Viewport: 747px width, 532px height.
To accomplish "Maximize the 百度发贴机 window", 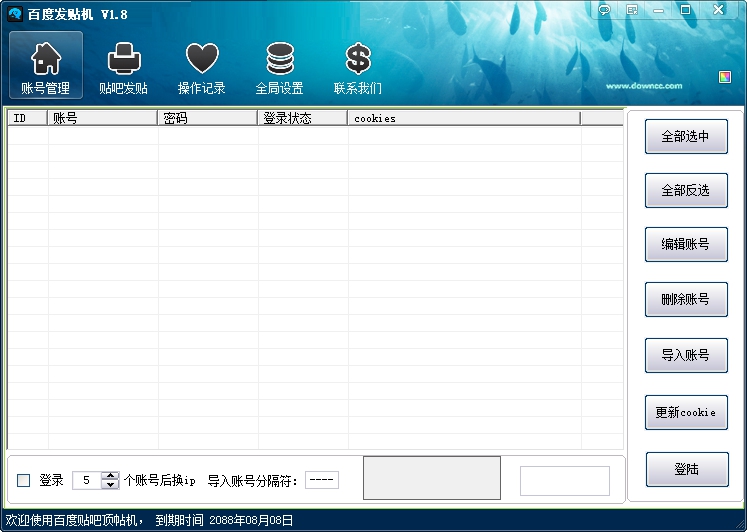I will (685, 10).
